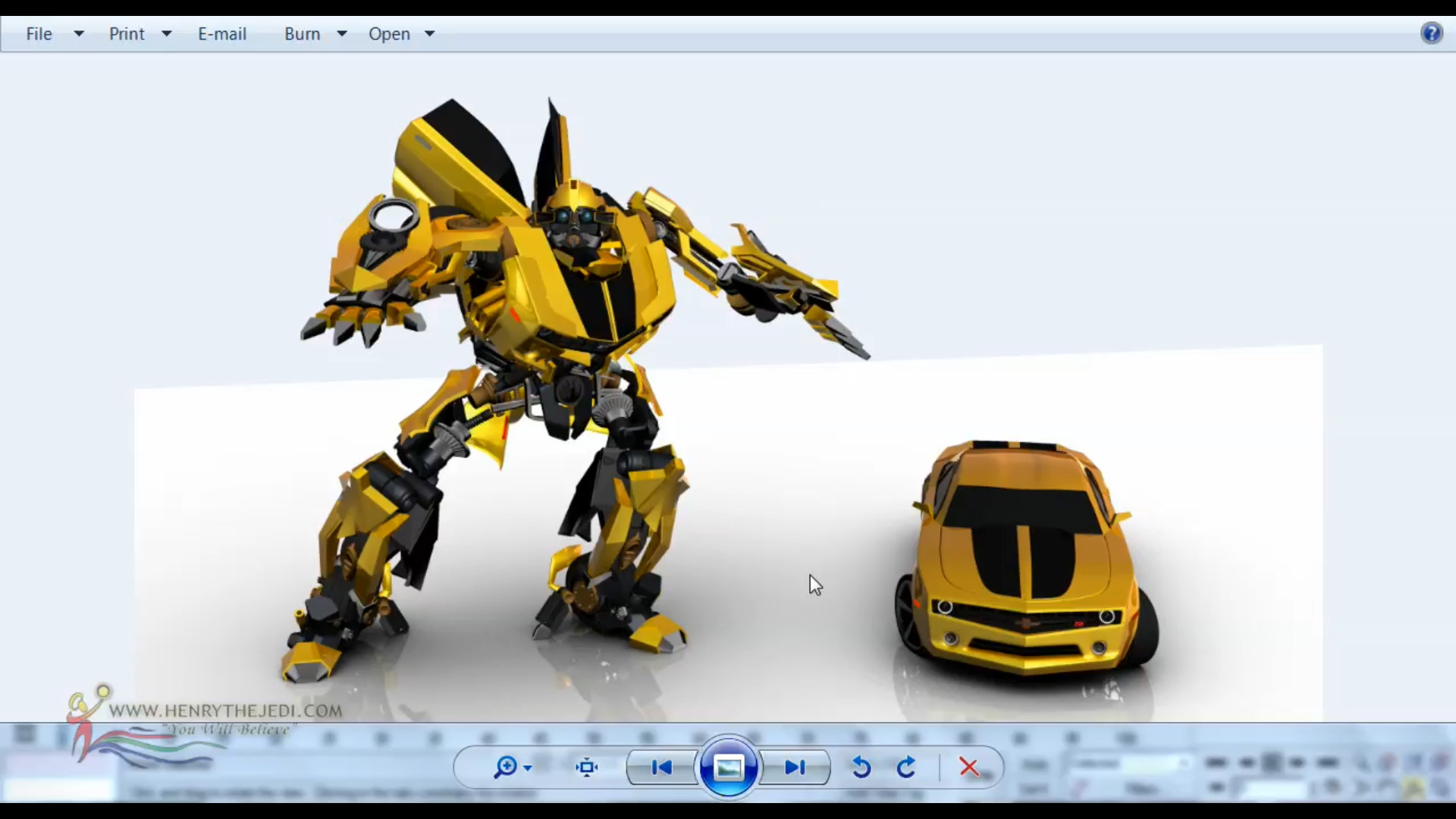Open the Open menu
This screenshot has height=819, width=1456.
tap(389, 34)
